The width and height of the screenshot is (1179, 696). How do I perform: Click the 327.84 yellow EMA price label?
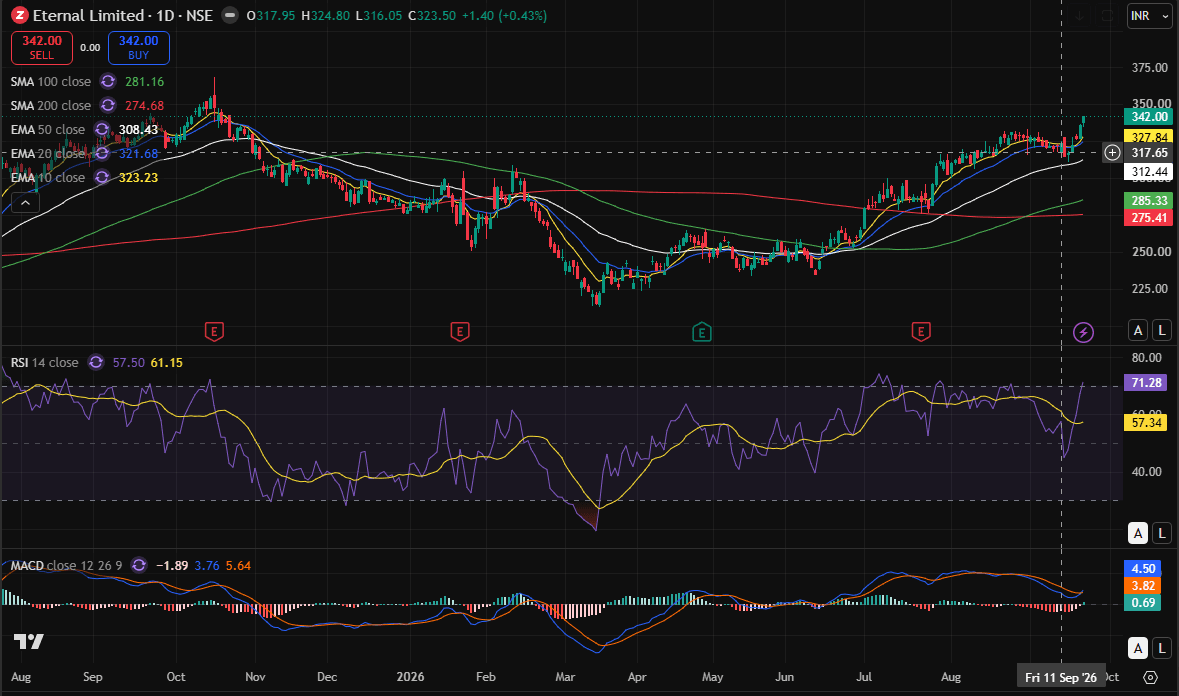1148,137
